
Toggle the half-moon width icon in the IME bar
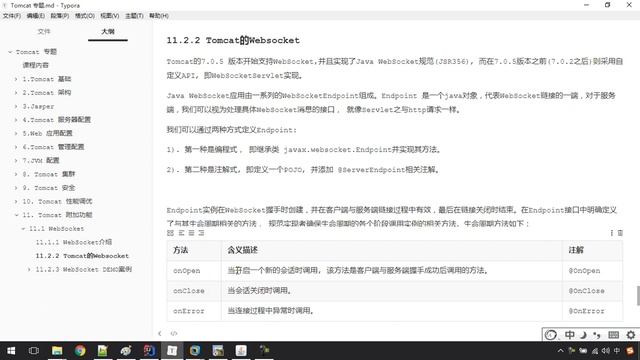(x=583, y=335)
